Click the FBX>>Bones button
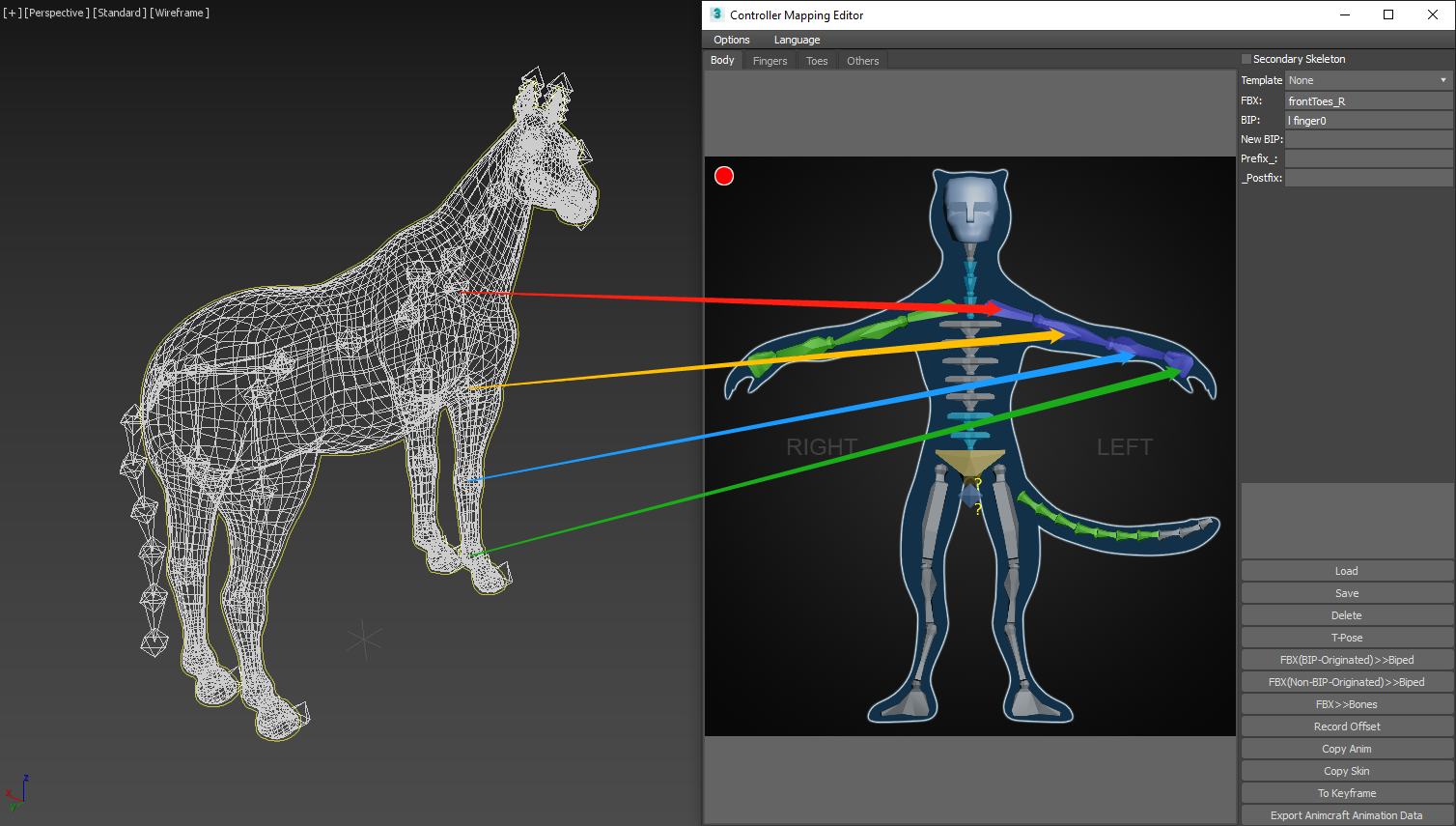1456x826 pixels. click(x=1347, y=704)
